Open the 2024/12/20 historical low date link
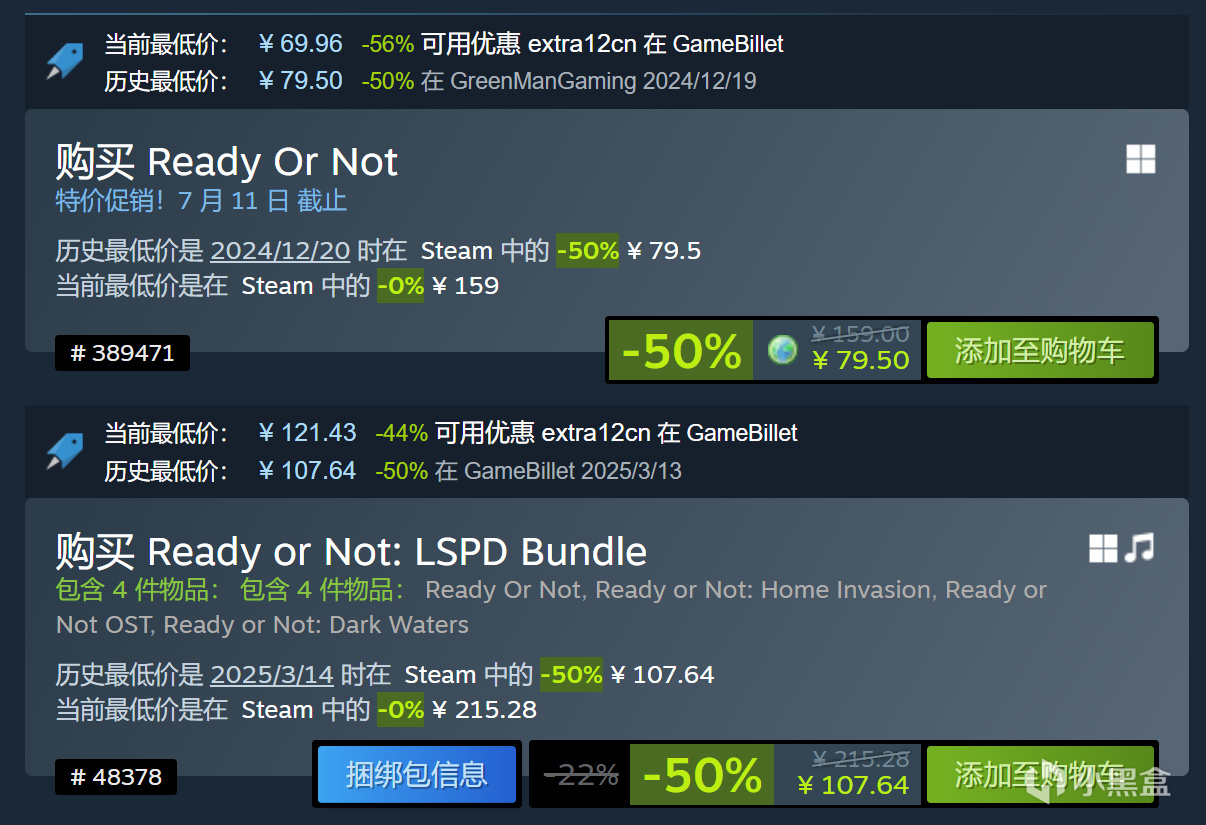This screenshot has width=1206, height=825. click(x=280, y=250)
